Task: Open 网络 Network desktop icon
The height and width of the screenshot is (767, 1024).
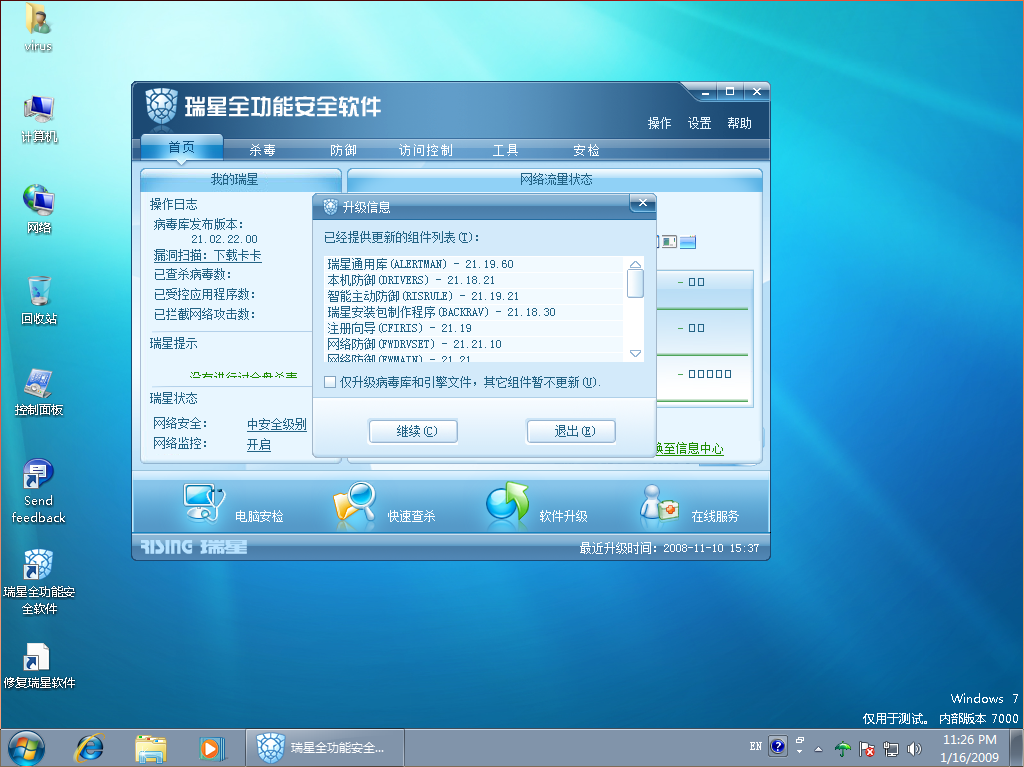Action: pyautogui.click(x=39, y=209)
